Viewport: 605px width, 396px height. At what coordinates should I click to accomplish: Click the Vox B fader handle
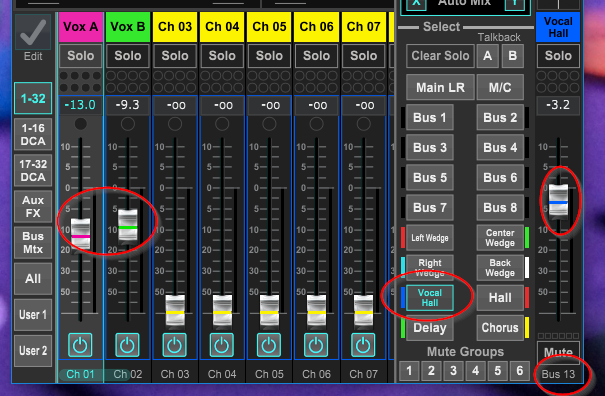click(x=128, y=225)
